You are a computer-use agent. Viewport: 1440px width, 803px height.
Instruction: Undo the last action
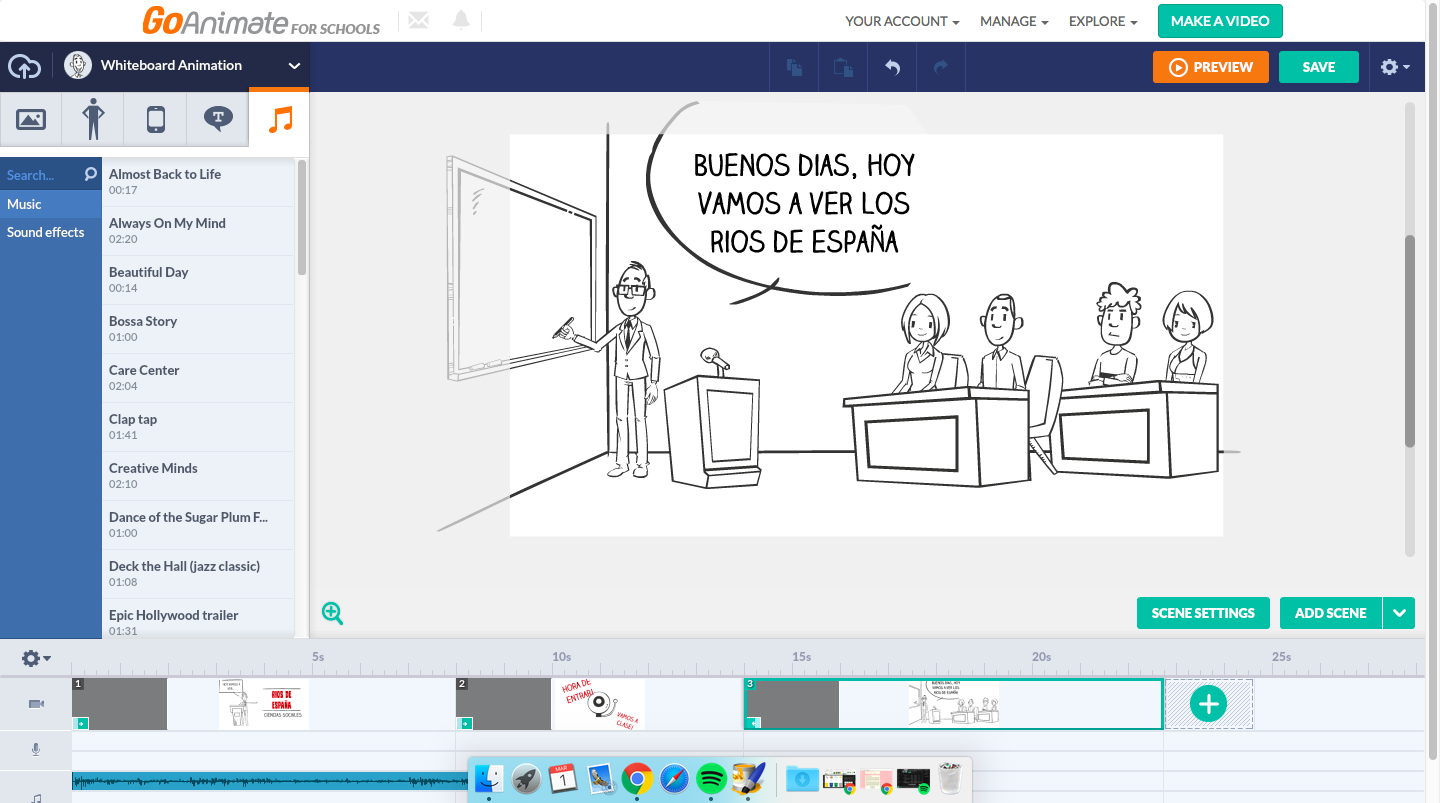click(891, 67)
